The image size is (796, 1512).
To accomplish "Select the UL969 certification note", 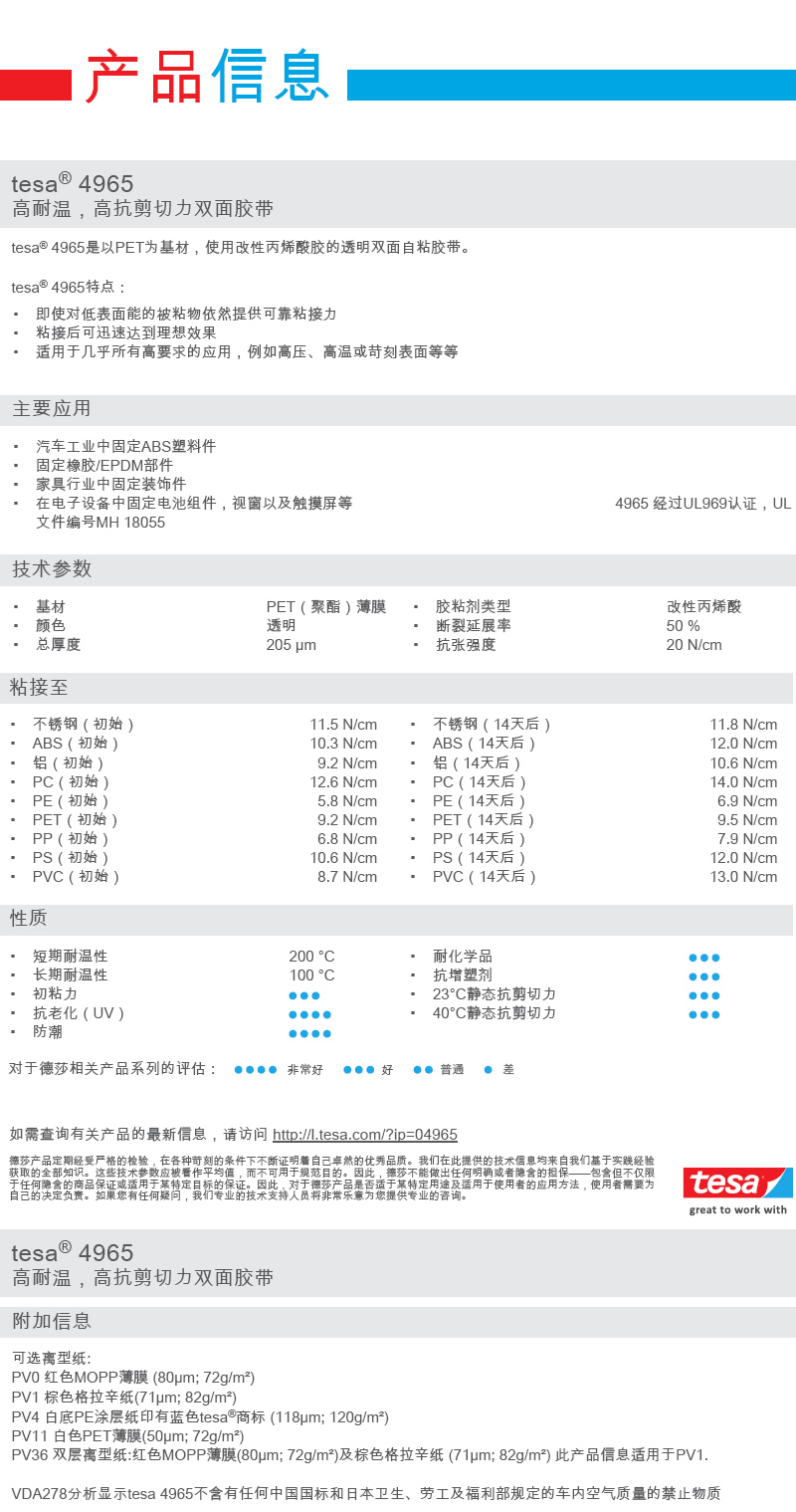I will tap(703, 504).
